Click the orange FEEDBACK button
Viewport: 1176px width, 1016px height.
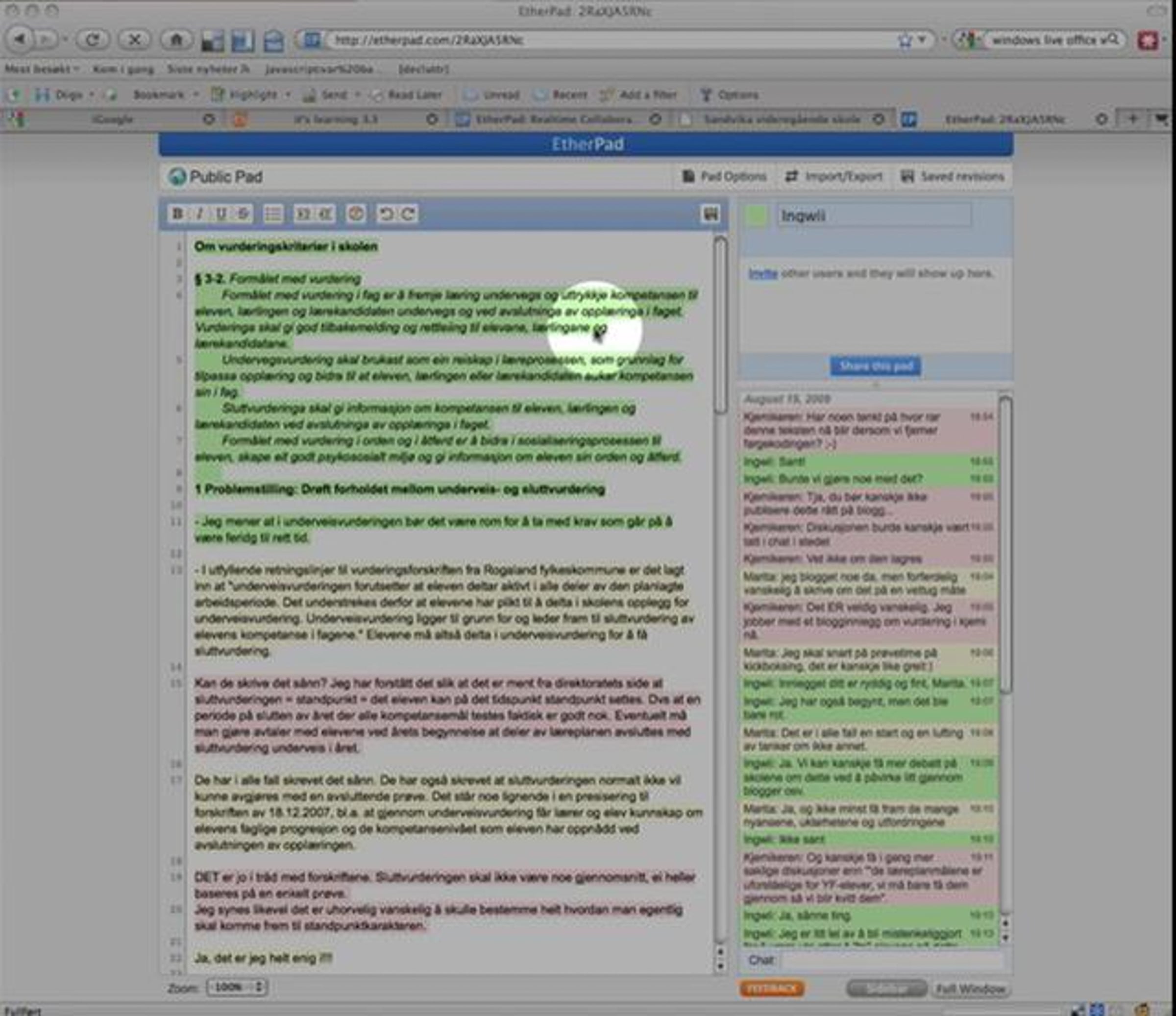(x=772, y=988)
